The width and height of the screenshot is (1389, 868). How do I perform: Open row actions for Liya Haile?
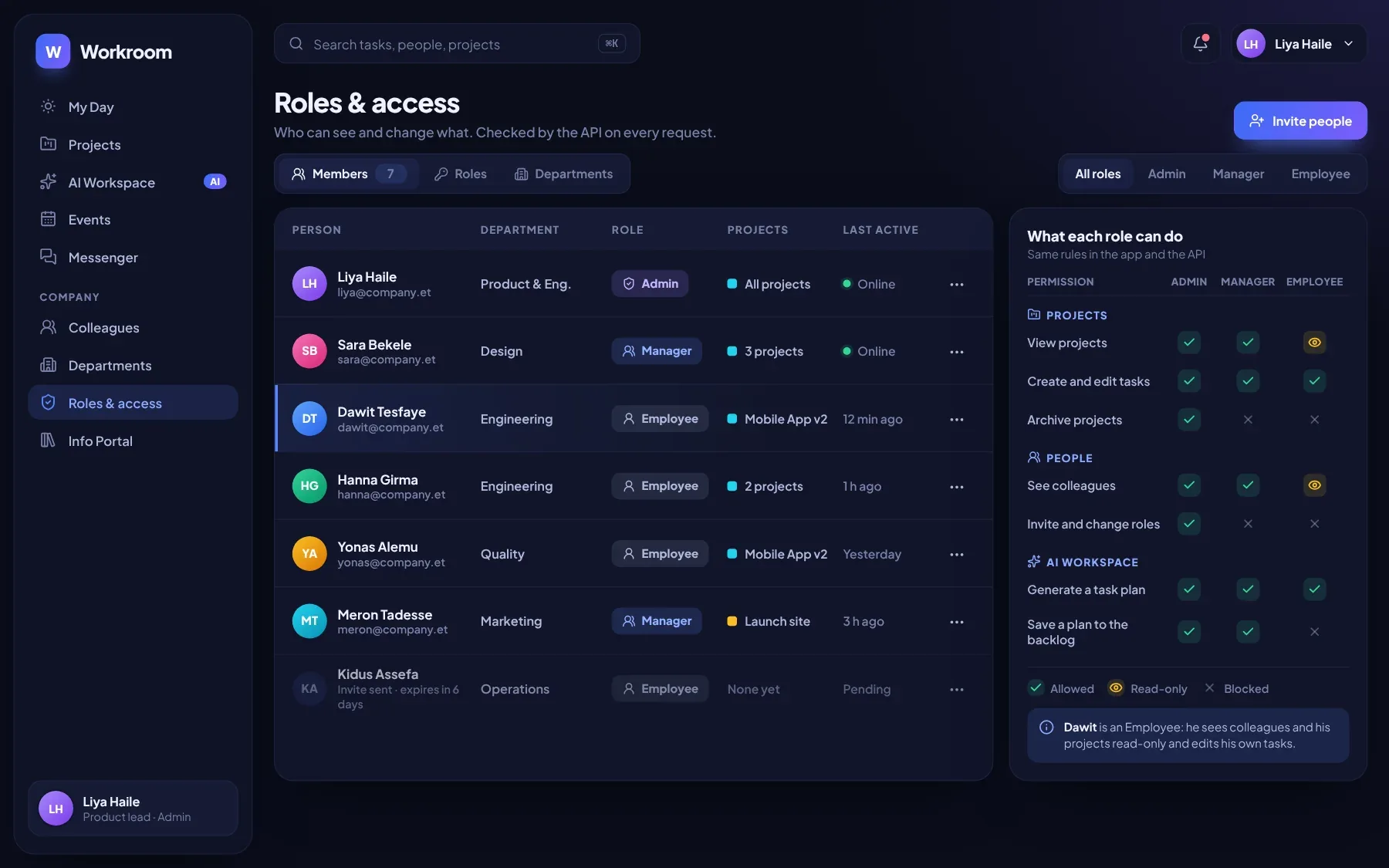(957, 285)
